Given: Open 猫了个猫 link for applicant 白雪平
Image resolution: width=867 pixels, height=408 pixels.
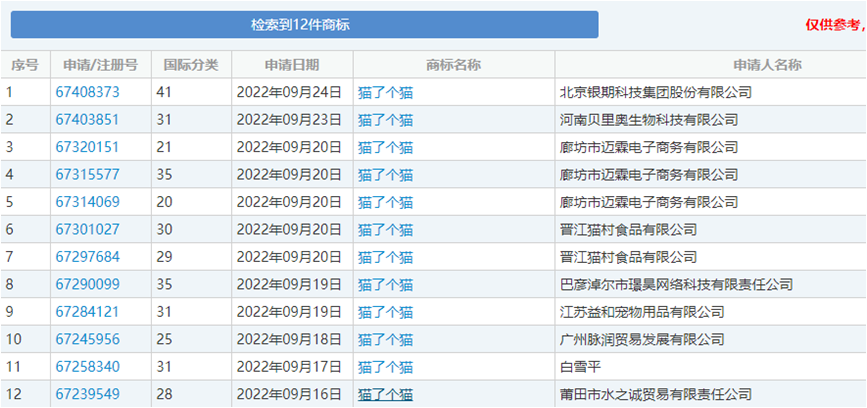Looking at the screenshot, I should click(385, 367).
